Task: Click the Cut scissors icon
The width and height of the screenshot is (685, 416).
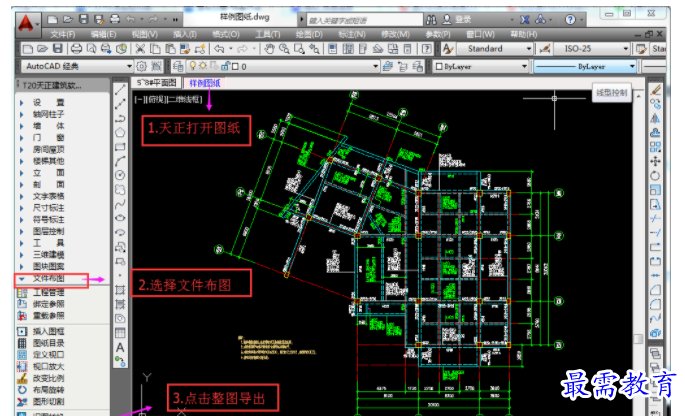Action: (140, 49)
